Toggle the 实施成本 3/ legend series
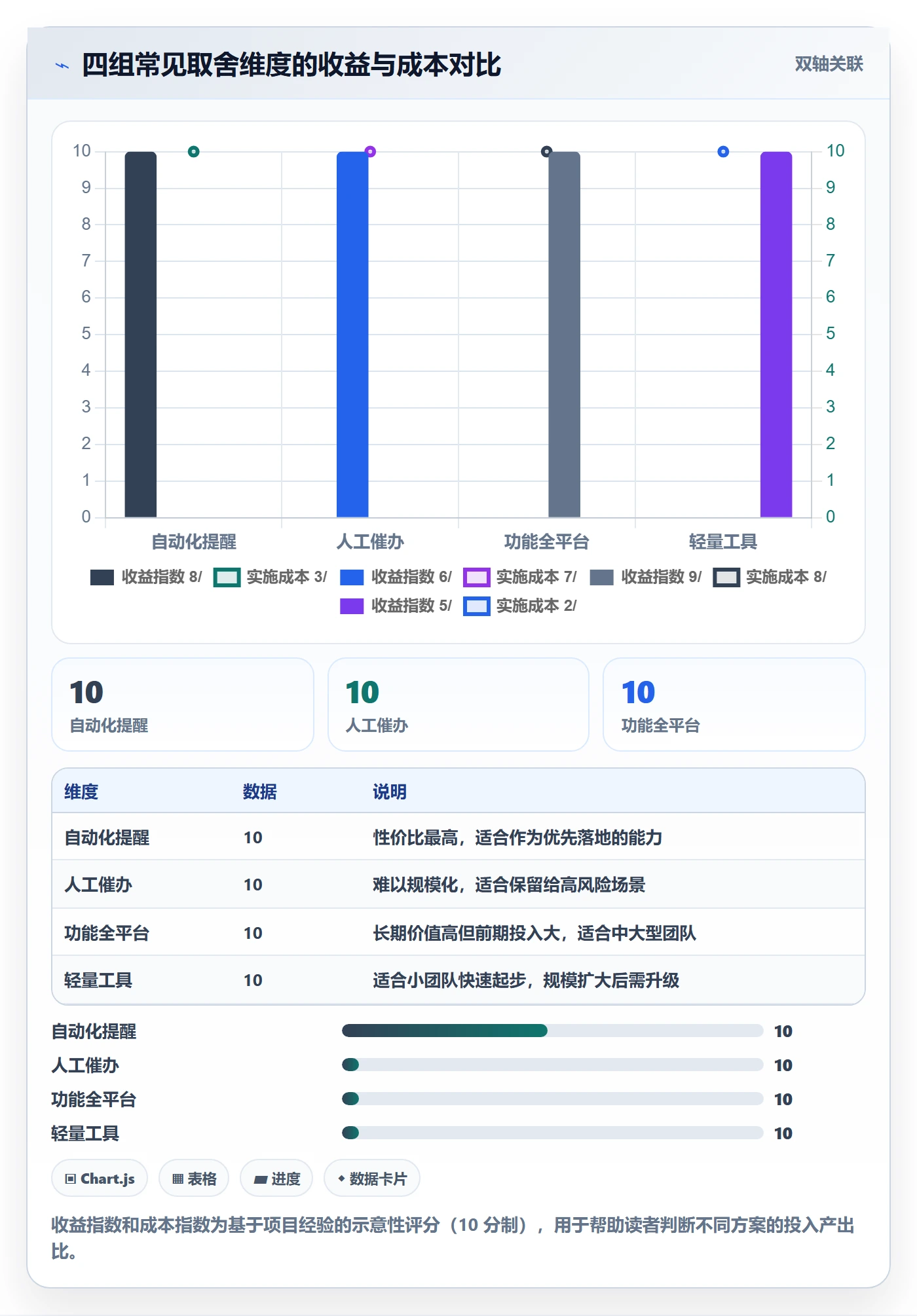The image size is (917, 1316). point(271,577)
